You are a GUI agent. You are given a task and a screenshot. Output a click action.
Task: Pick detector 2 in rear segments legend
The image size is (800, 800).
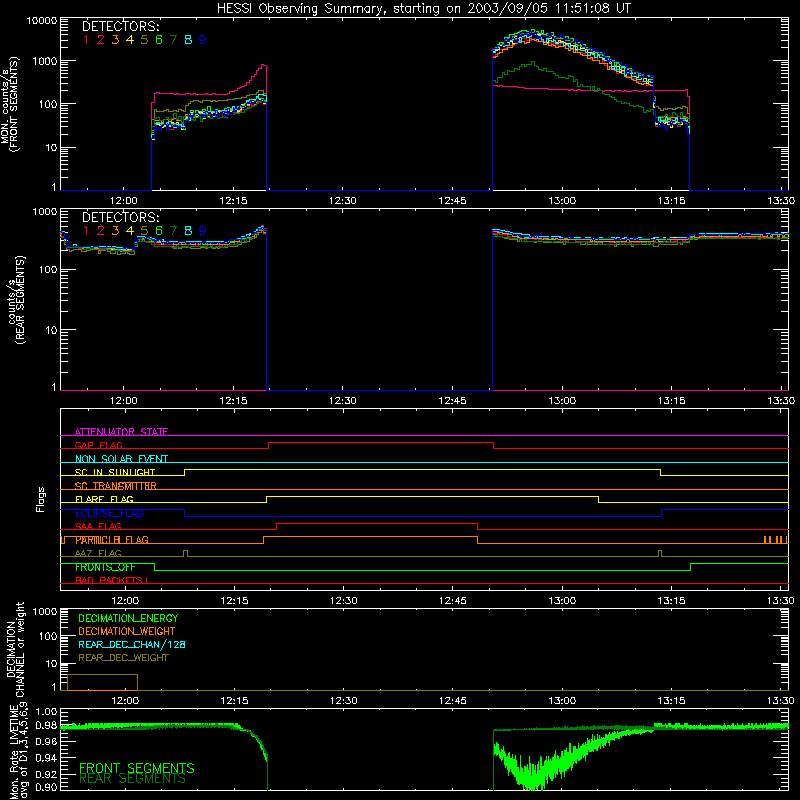click(101, 231)
